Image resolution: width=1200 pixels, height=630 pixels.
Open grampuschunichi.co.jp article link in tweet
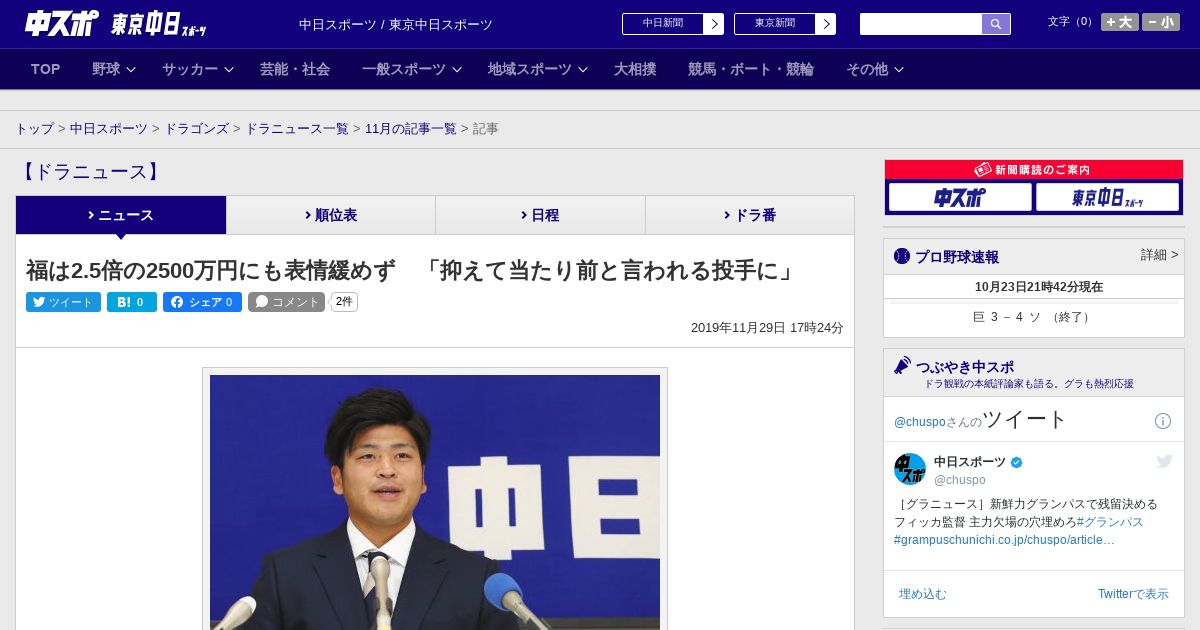tap(1004, 540)
